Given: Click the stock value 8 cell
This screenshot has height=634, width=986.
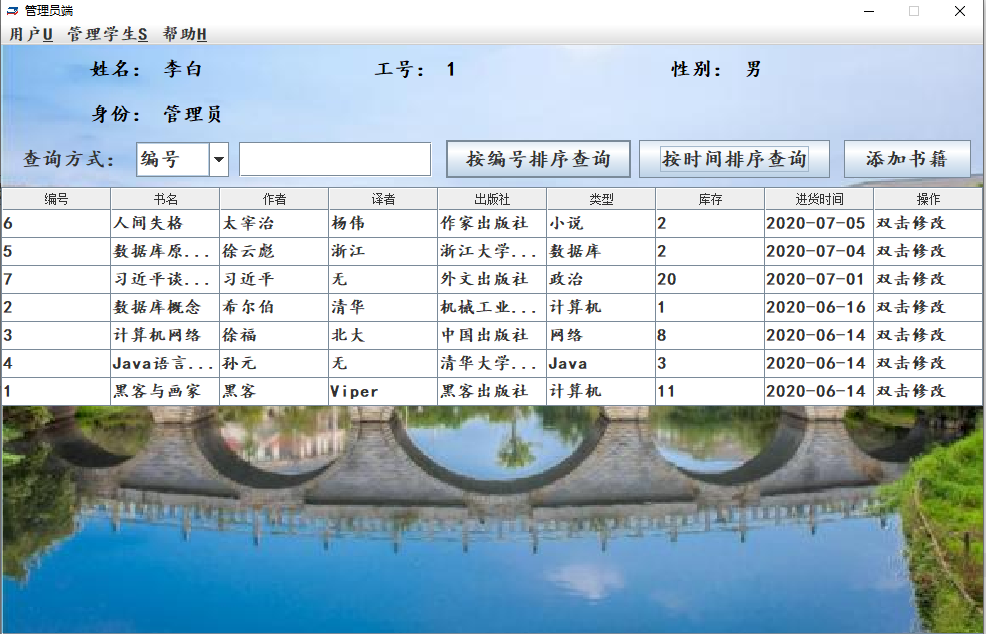Looking at the screenshot, I should [x=710, y=335].
